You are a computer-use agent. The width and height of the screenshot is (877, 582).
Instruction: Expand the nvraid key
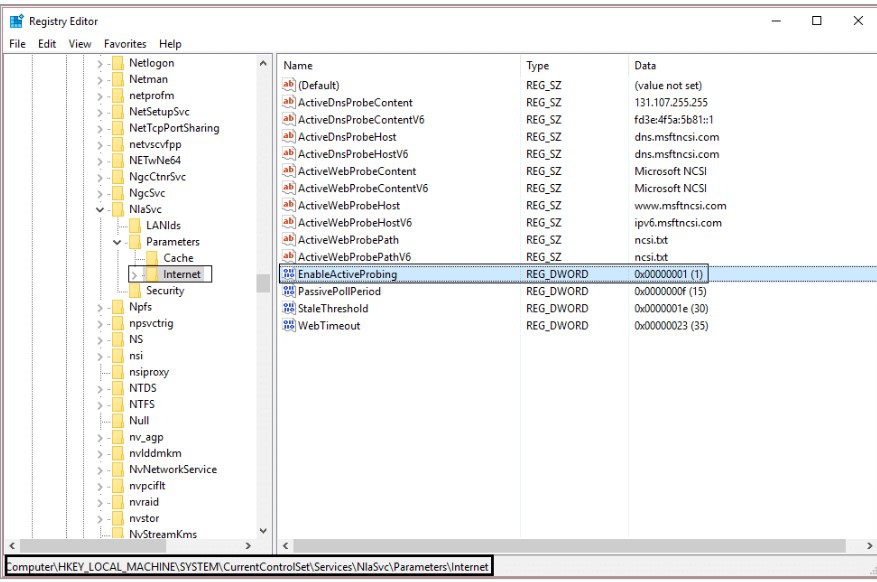(x=100, y=503)
